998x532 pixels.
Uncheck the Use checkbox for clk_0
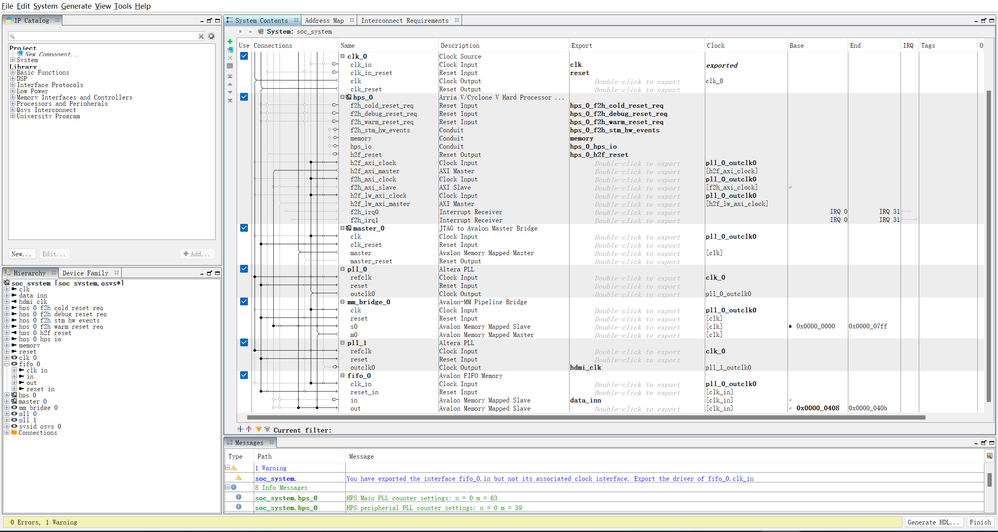[244, 56]
